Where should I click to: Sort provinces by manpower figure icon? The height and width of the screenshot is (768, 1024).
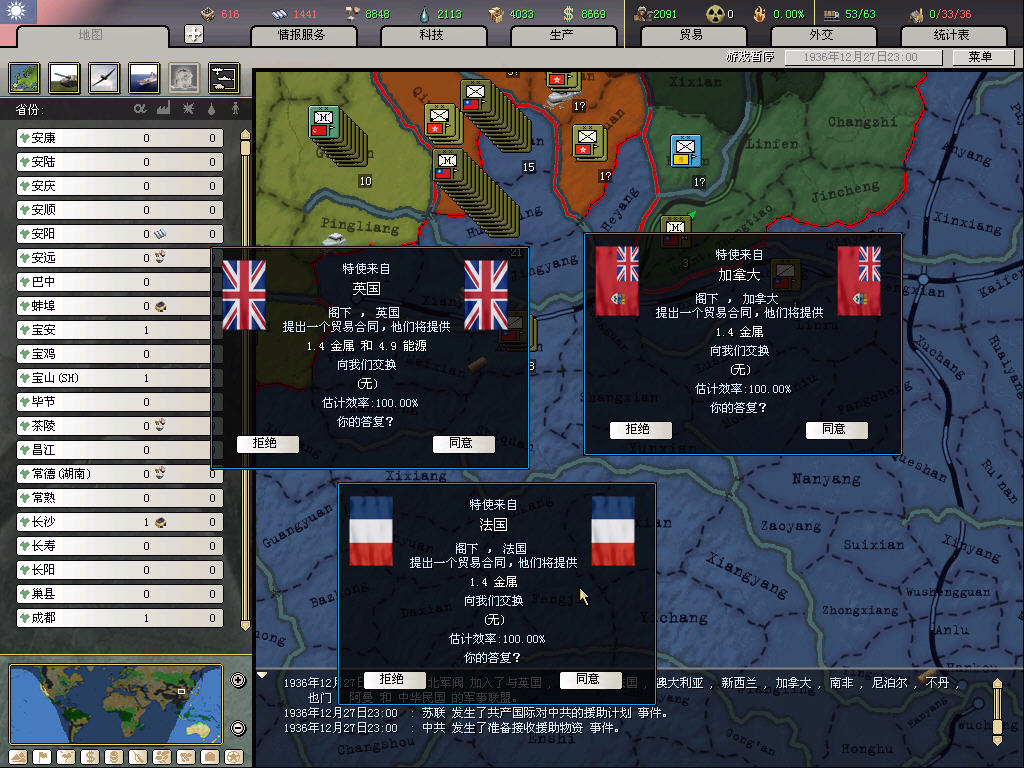click(235, 108)
